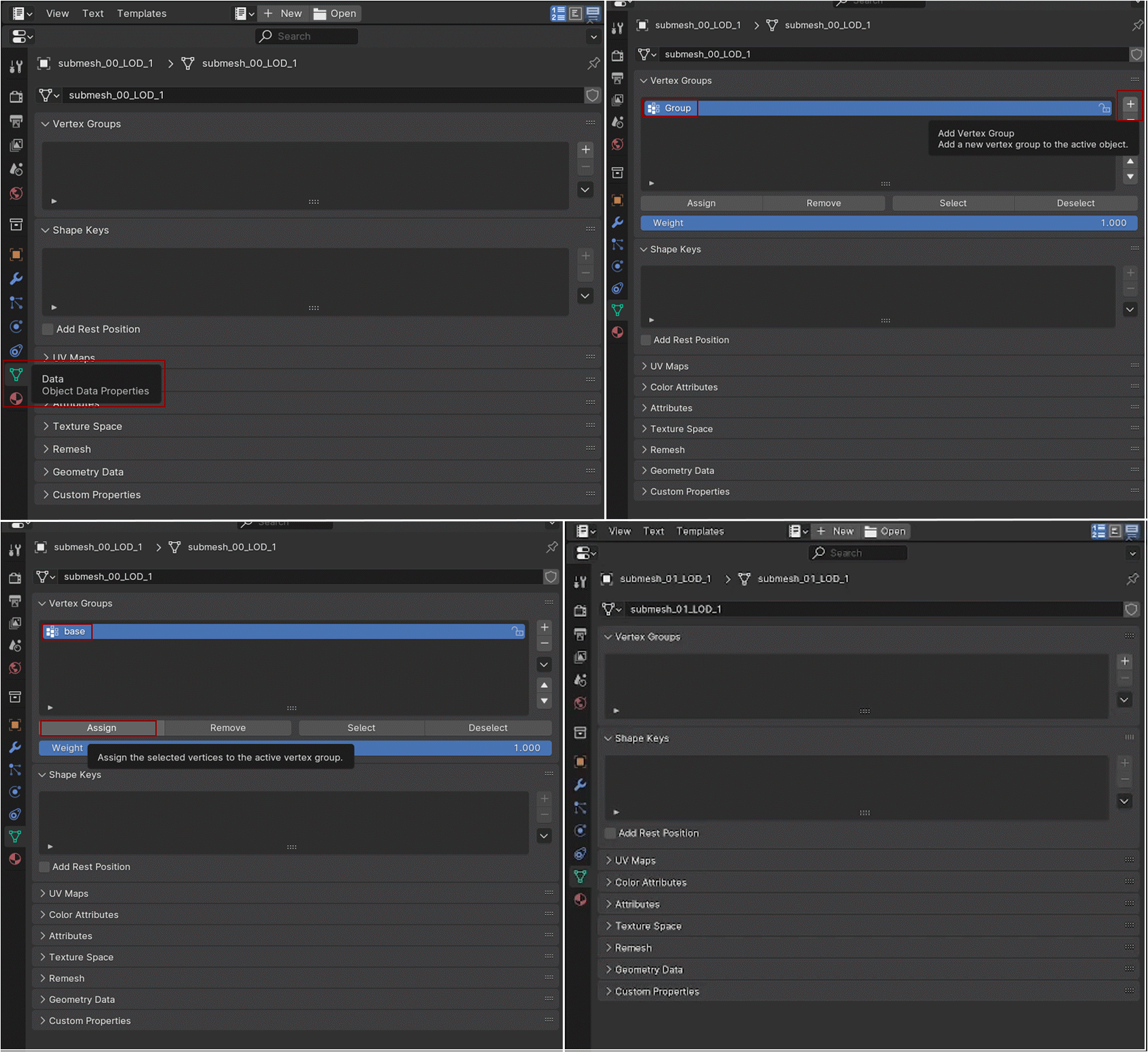Check Add Rest Position in the panel with the base group
The image size is (1148, 1052).
click(x=45, y=867)
